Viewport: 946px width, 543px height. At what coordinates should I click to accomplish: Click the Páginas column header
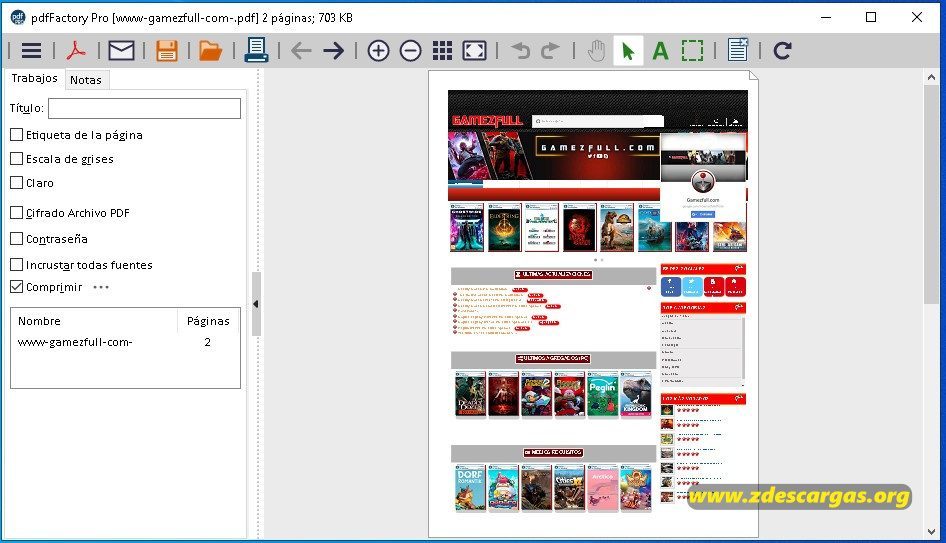pos(208,321)
